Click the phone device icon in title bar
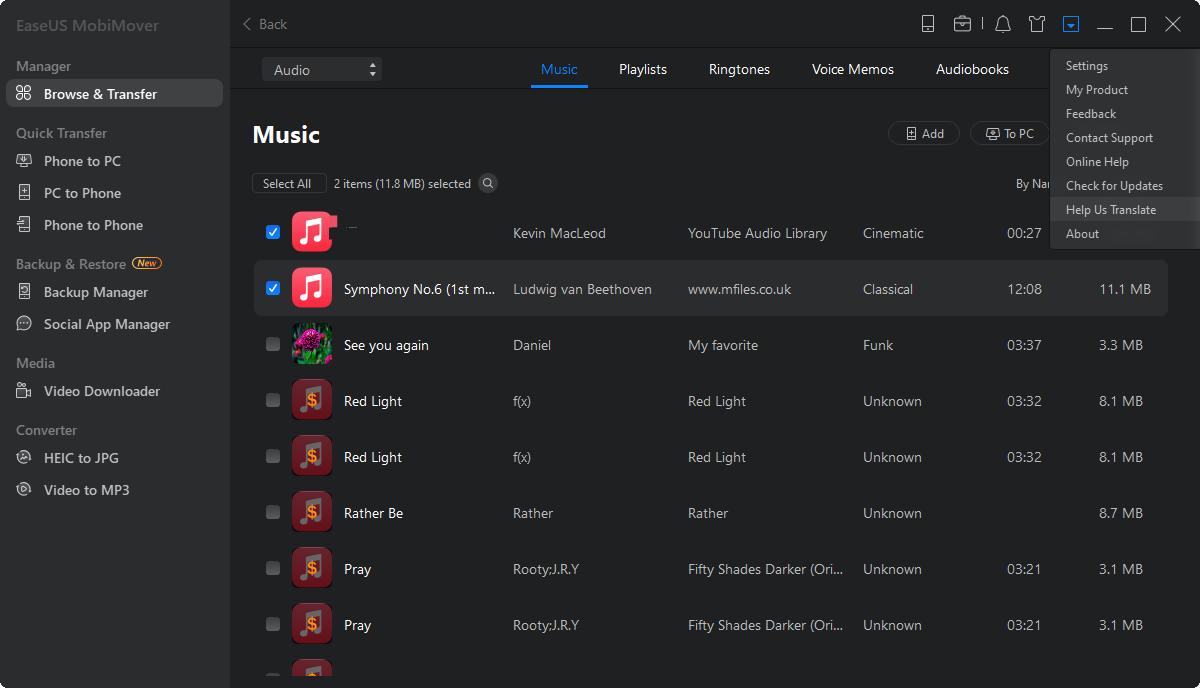 [928, 24]
